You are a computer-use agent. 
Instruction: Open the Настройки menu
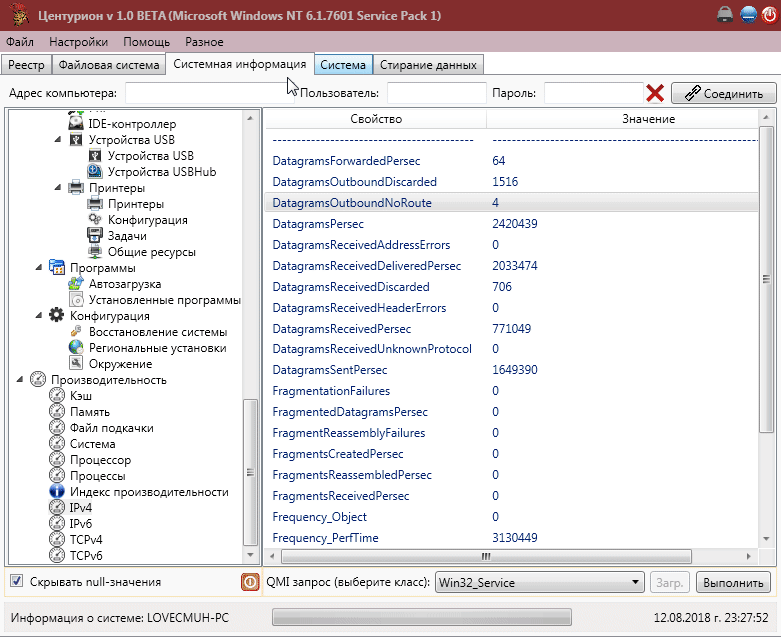[78, 42]
